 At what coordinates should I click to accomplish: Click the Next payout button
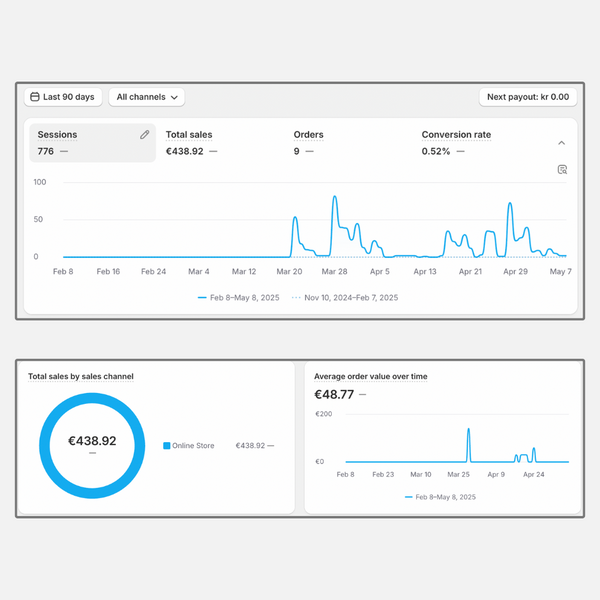pos(527,97)
